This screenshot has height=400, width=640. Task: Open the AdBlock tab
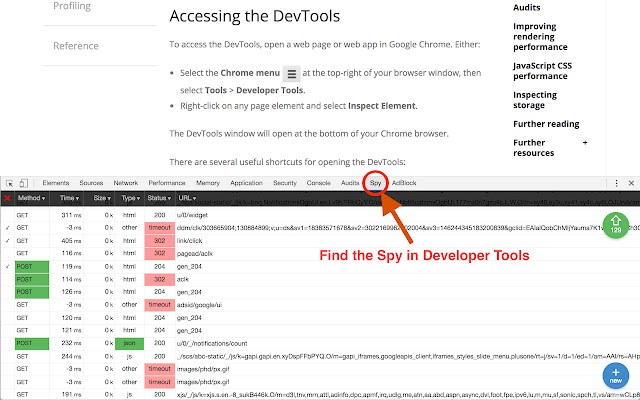point(404,183)
